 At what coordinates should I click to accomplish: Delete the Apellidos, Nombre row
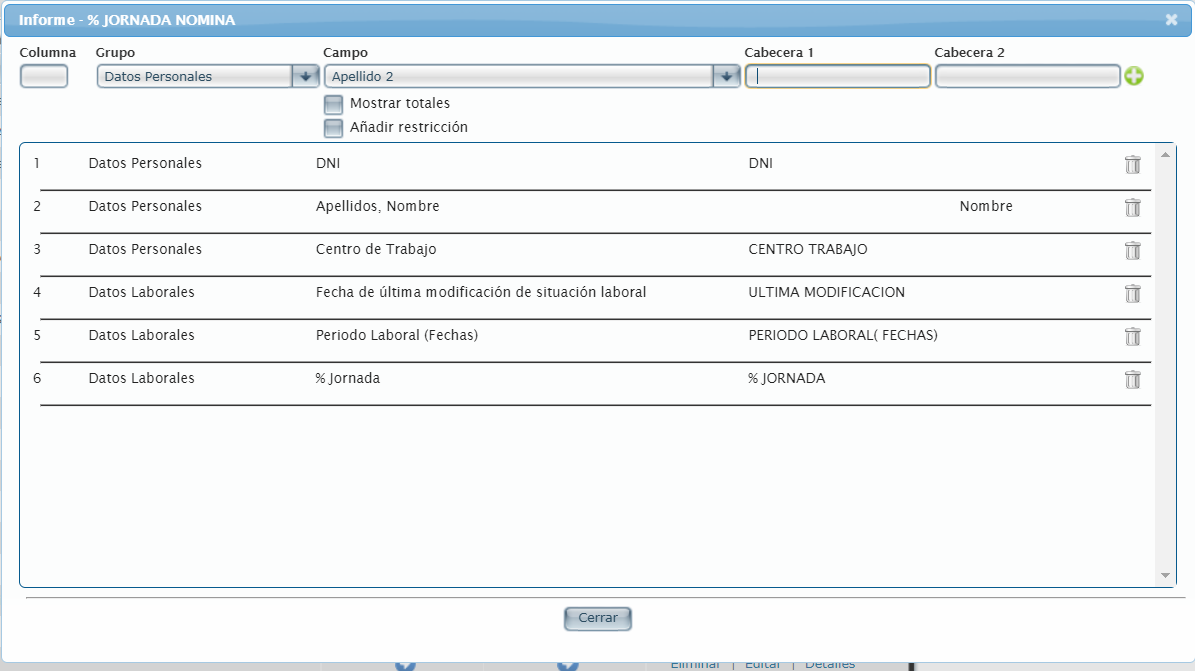1132,208
